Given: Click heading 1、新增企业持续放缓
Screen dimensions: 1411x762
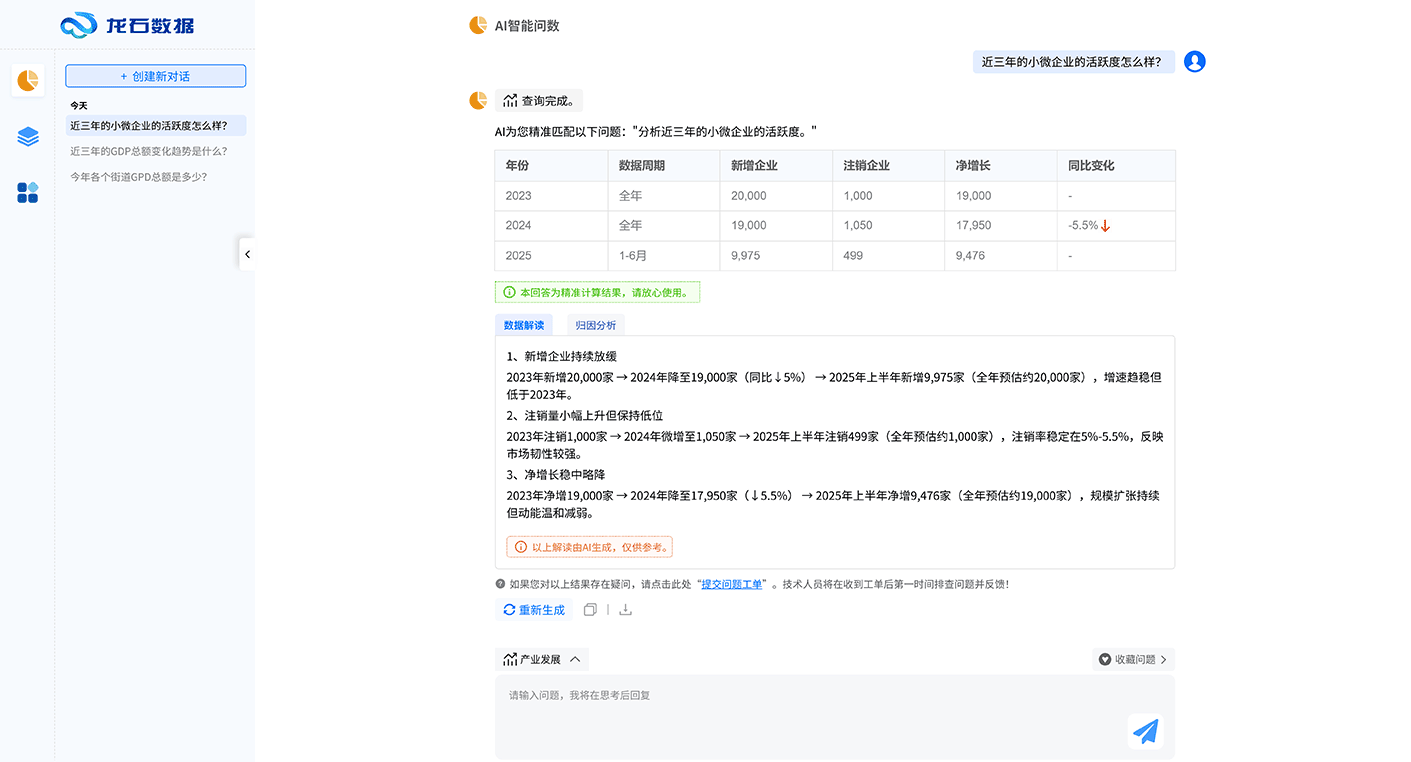Looking at the screenshot, I should pos(562,357).
